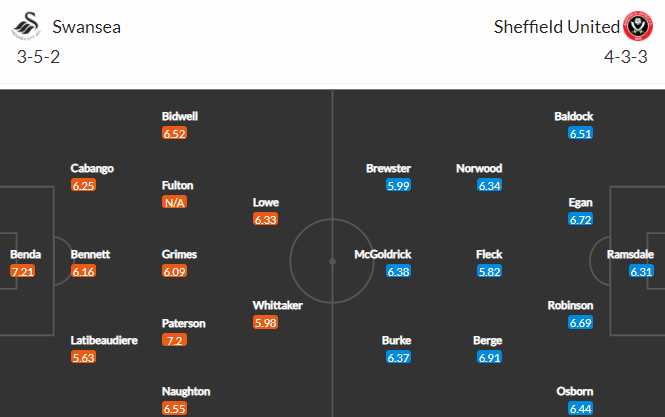
Task: Click Brewster's 5.99 rating badge
Action: [x=398, y=185]
